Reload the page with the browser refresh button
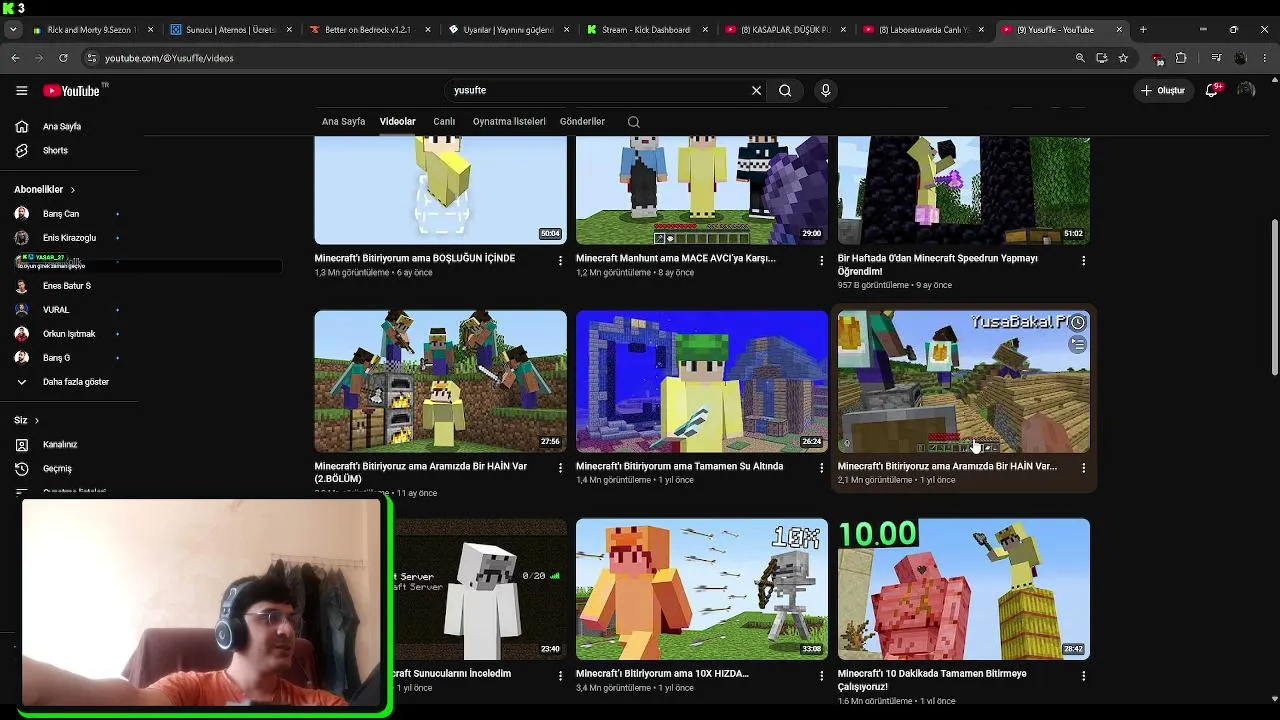This screenshot has width=1280, height=720. (63, 58)
